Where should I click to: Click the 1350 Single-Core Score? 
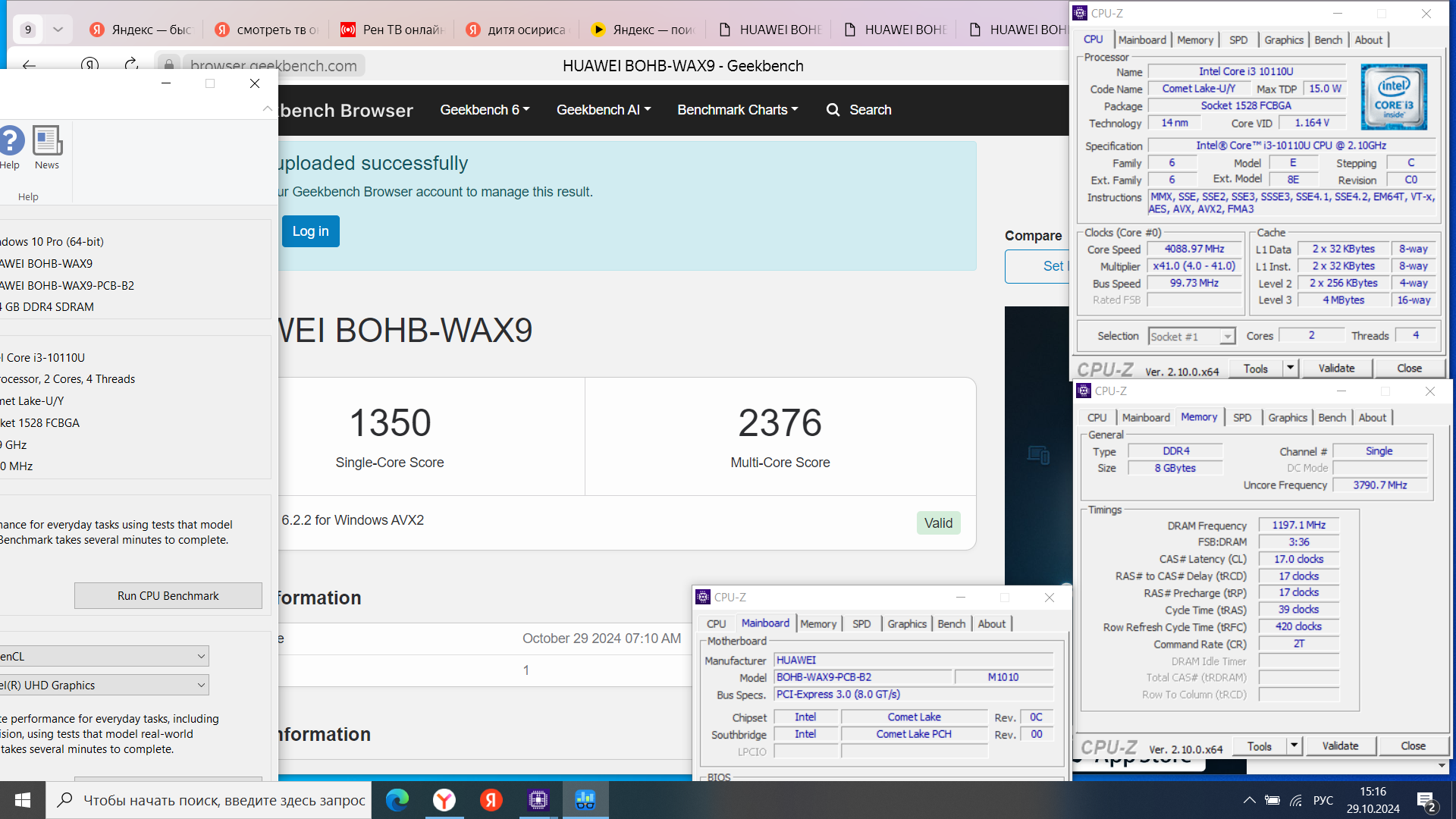click(390, 422)
